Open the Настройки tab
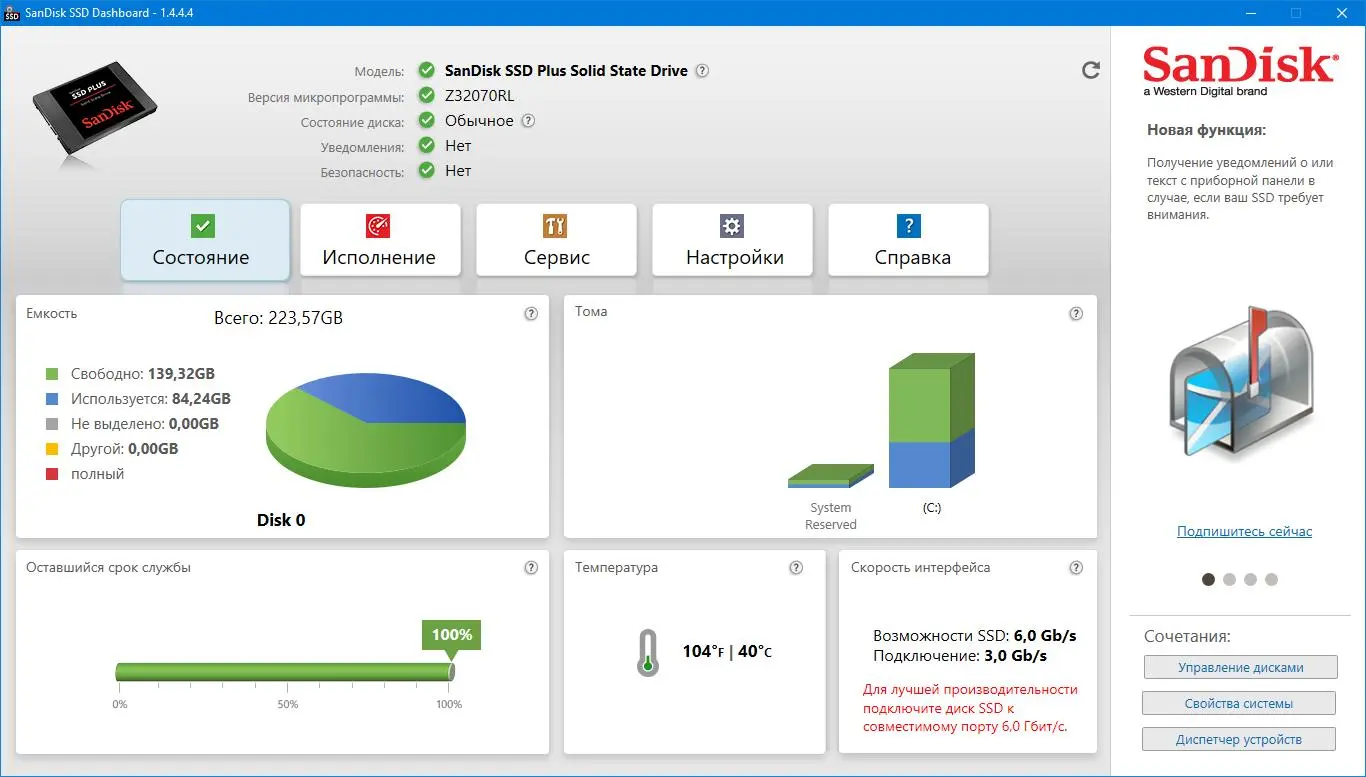Screen dimensions: 1366x777 pyautogui.click(x=733, y=240)
